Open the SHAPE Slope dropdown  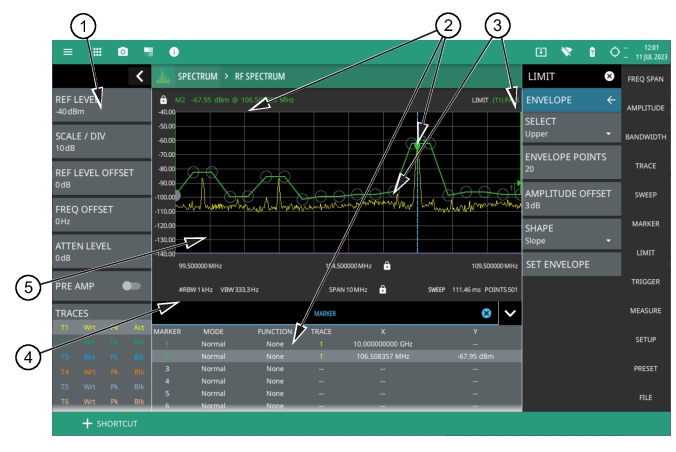pyautogui.click(x=568, y=234)
